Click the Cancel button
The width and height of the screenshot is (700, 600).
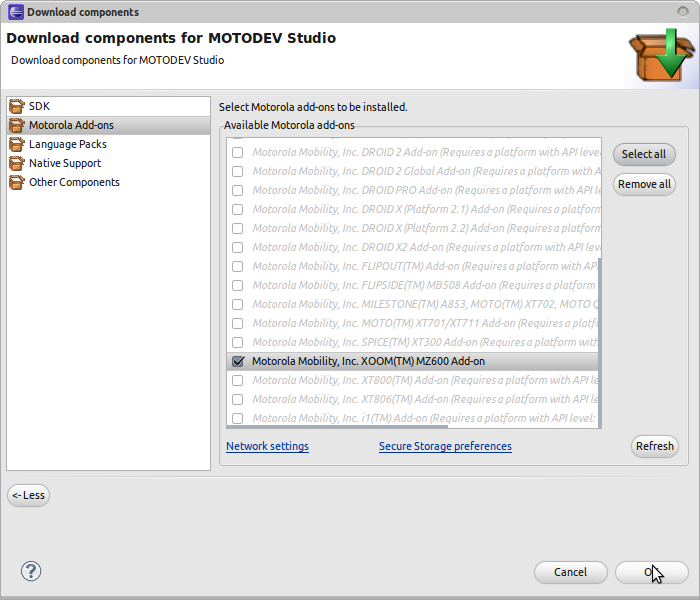570,572
